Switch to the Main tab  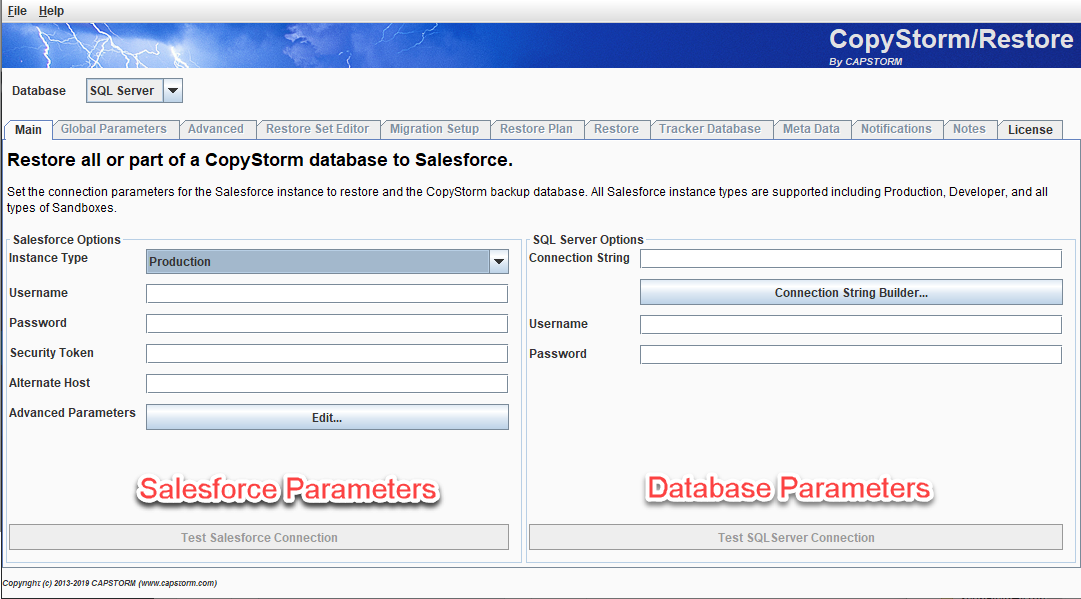[x=28, y=130]
